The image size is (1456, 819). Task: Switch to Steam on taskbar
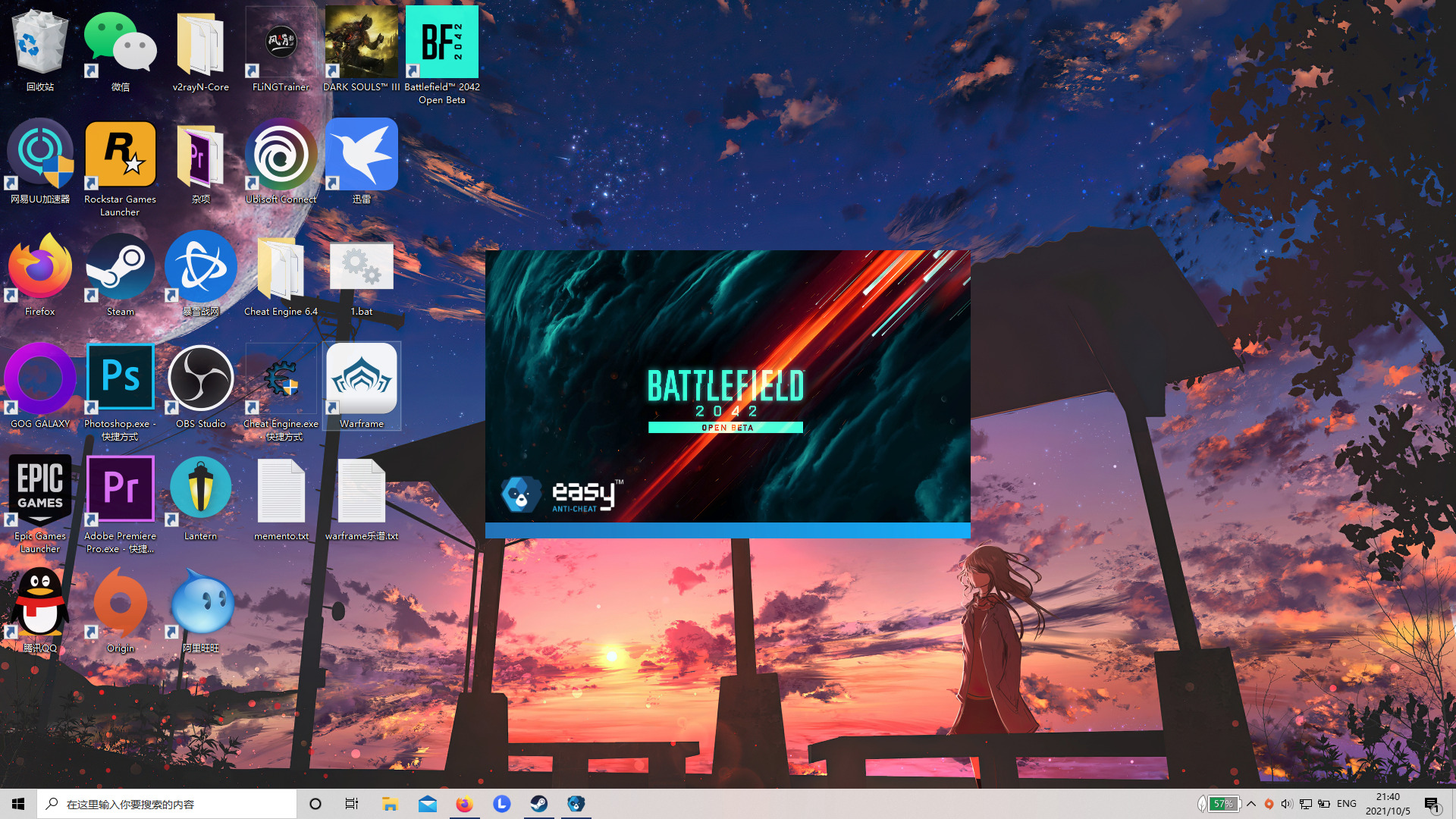[x=538, y=804]
